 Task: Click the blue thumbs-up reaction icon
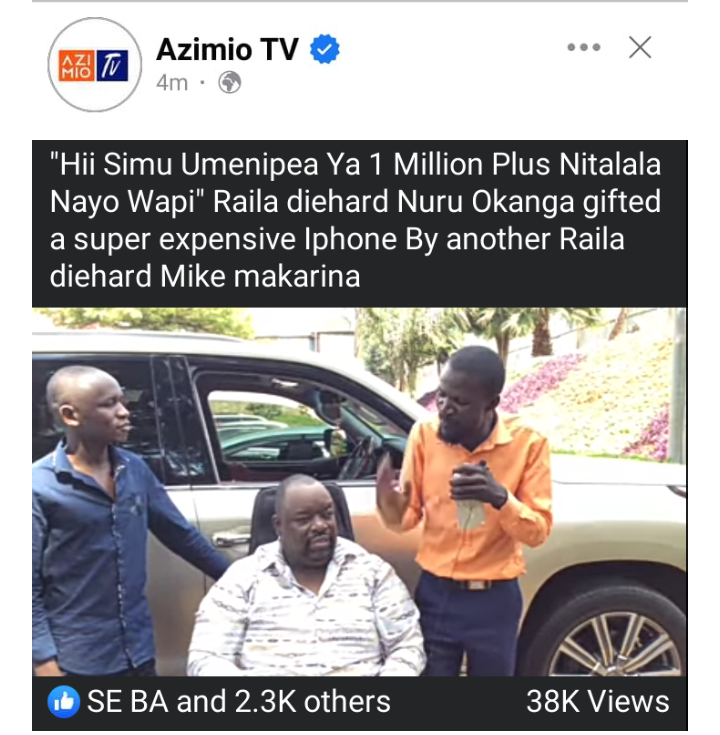64,702
